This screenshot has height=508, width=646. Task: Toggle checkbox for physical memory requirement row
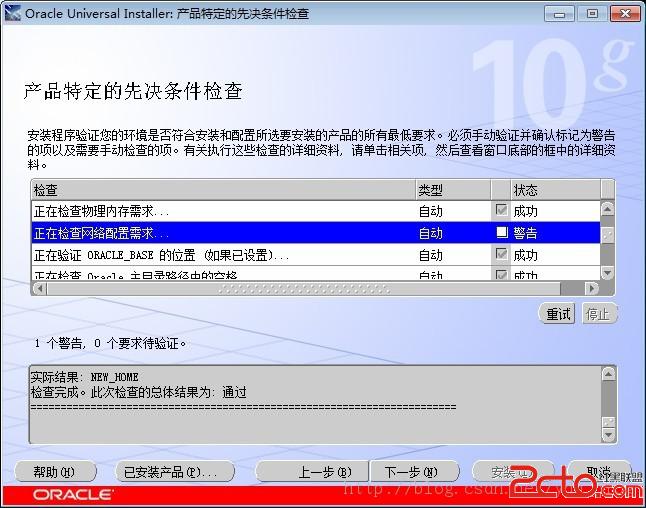tap(501, 210)
